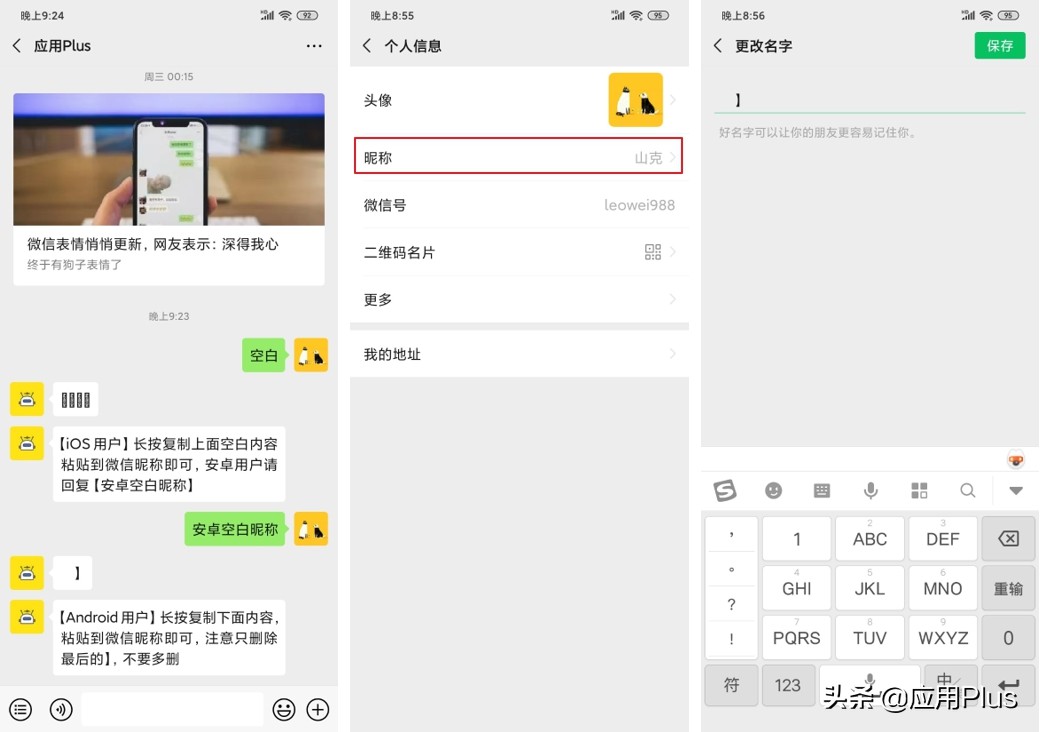Go back from the 应用Plus chat
Screen dimensions: 1040x732
[x=17, y=46]
